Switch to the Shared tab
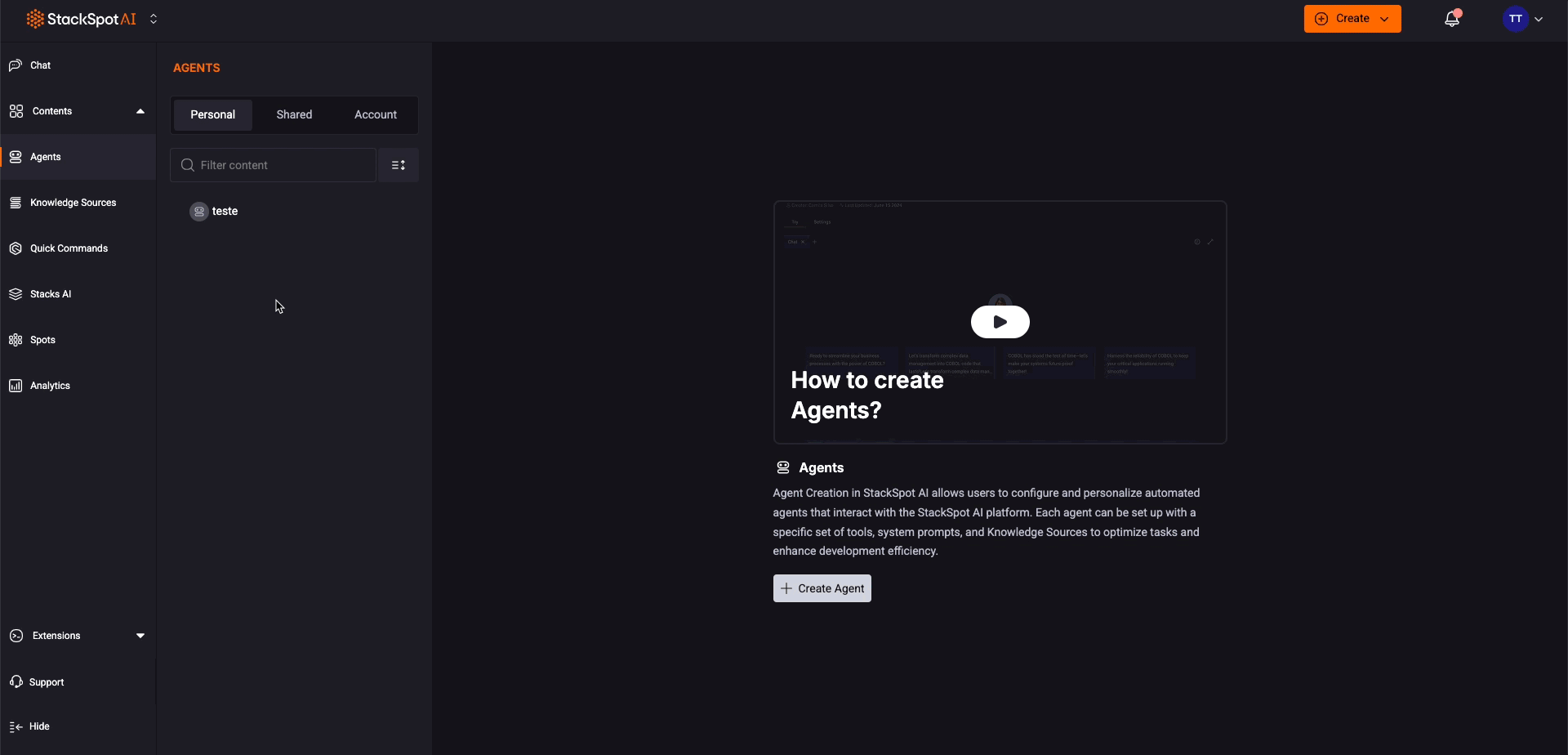 [294, 114]
